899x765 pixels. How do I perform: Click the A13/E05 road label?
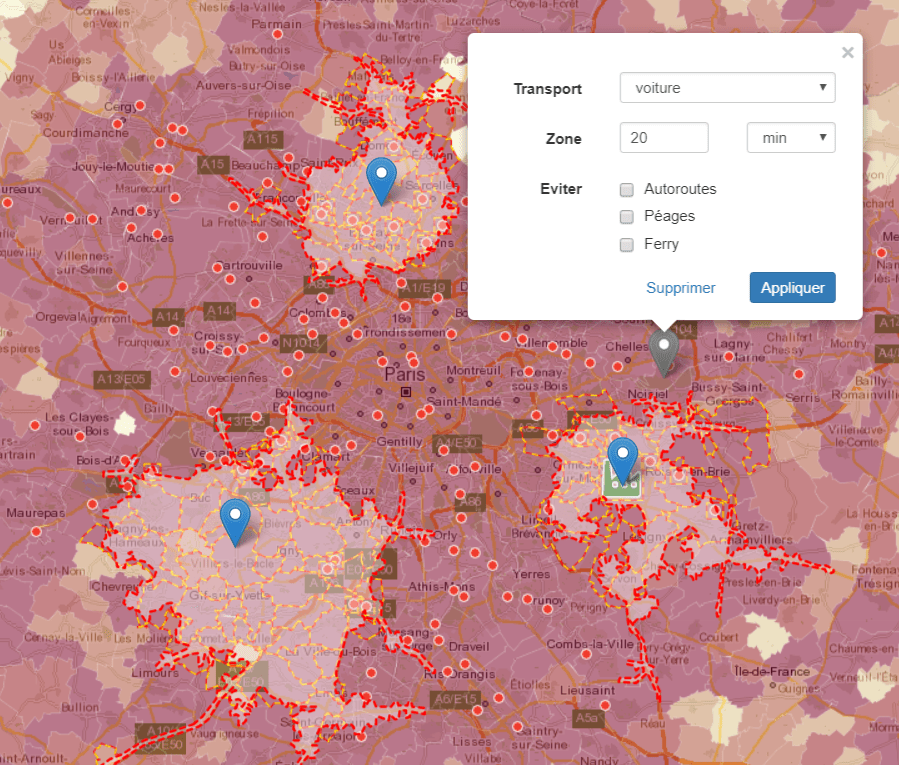[121, 379]
